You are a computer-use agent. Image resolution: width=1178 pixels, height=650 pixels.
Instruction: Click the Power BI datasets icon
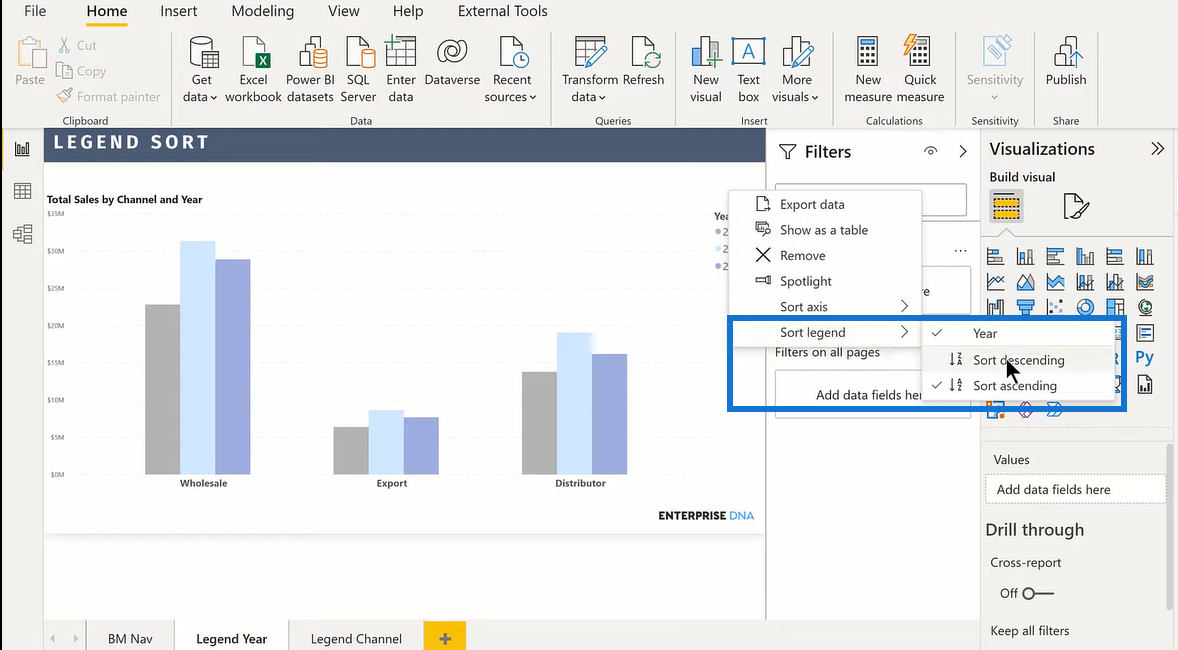tap(311, 53)
